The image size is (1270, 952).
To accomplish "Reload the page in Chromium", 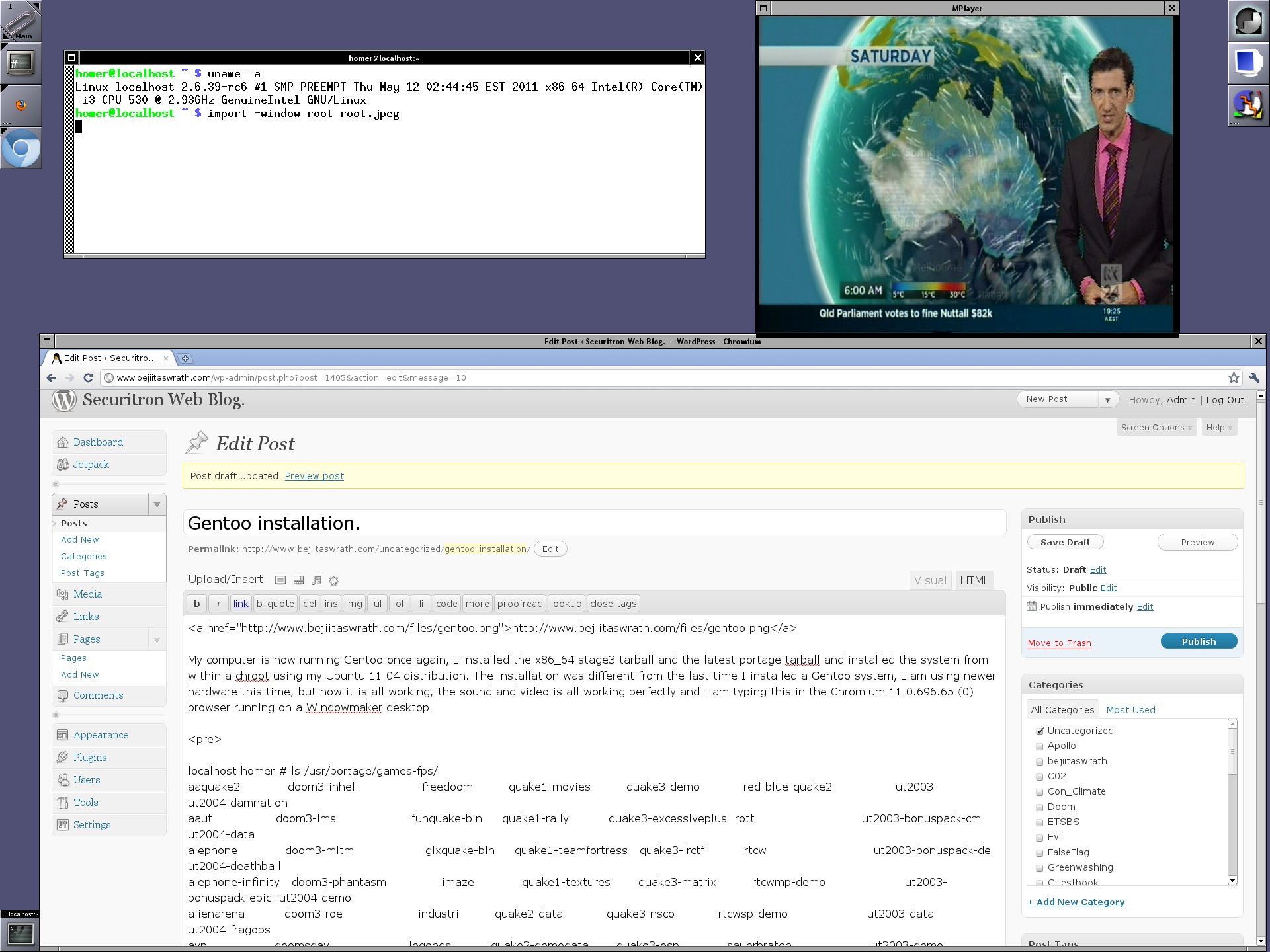I will pos(88,377).
